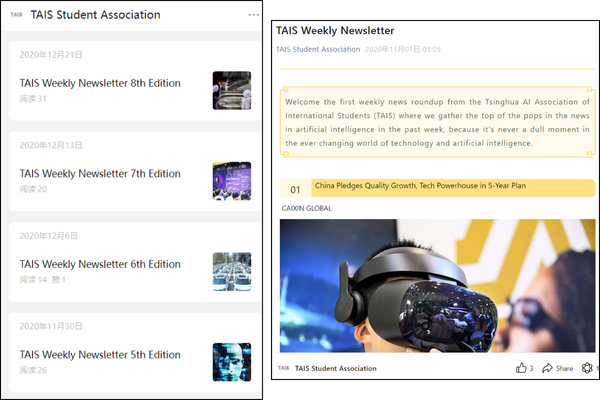Screen dimensions: 600x400
Task: Click the article timestamp 2020年11月01日 01:05
Action: (x=403, y=49)
